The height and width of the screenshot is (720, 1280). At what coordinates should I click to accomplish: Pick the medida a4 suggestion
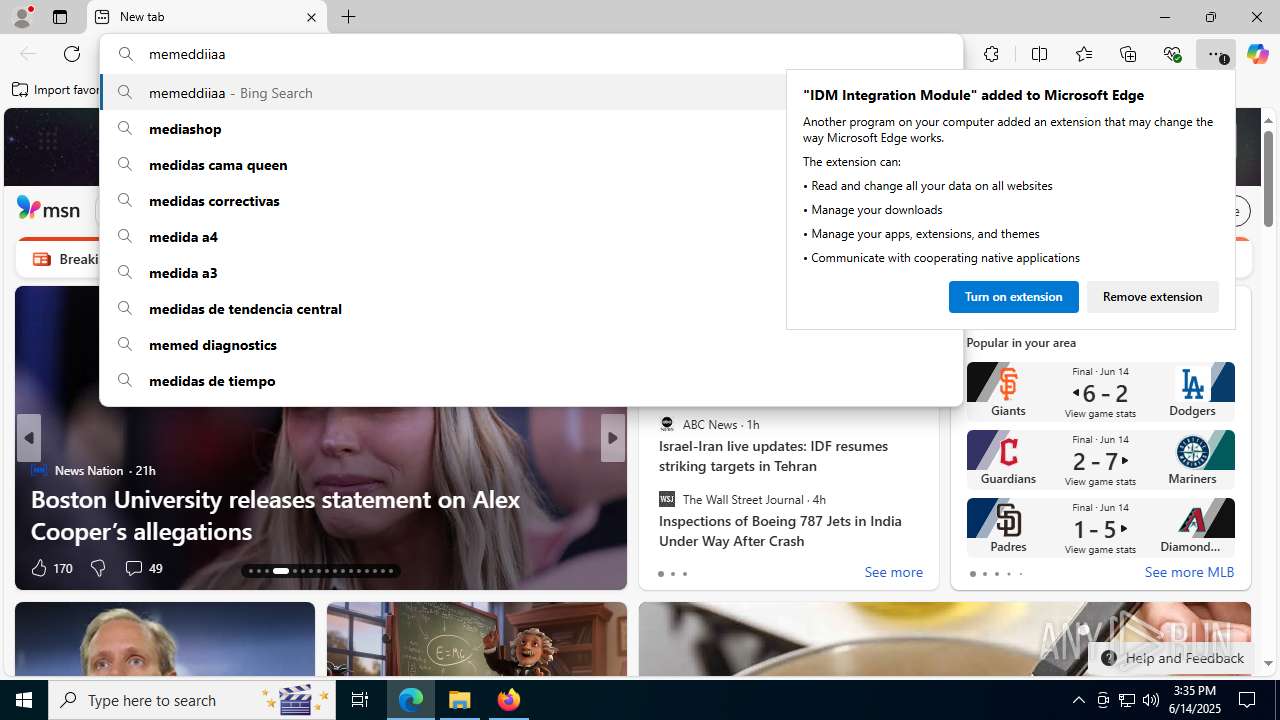coord(443,237)
